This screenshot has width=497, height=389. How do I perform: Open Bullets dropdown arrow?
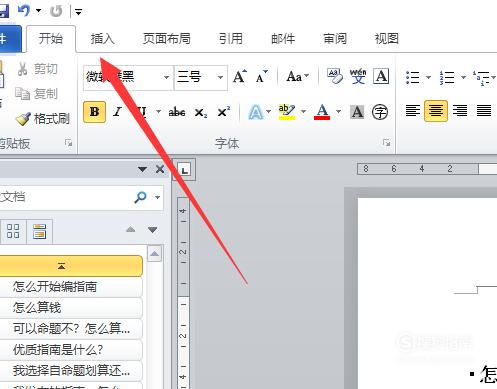click(x=428, y=77)
